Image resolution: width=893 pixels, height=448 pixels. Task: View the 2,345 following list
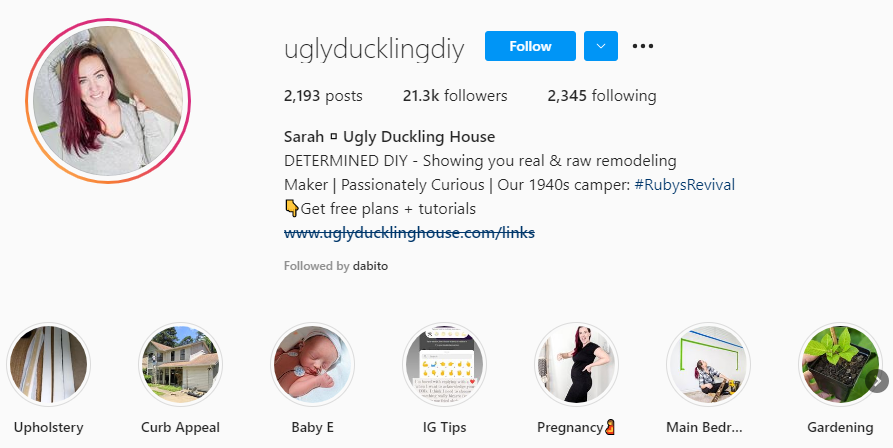coord(601,96)
